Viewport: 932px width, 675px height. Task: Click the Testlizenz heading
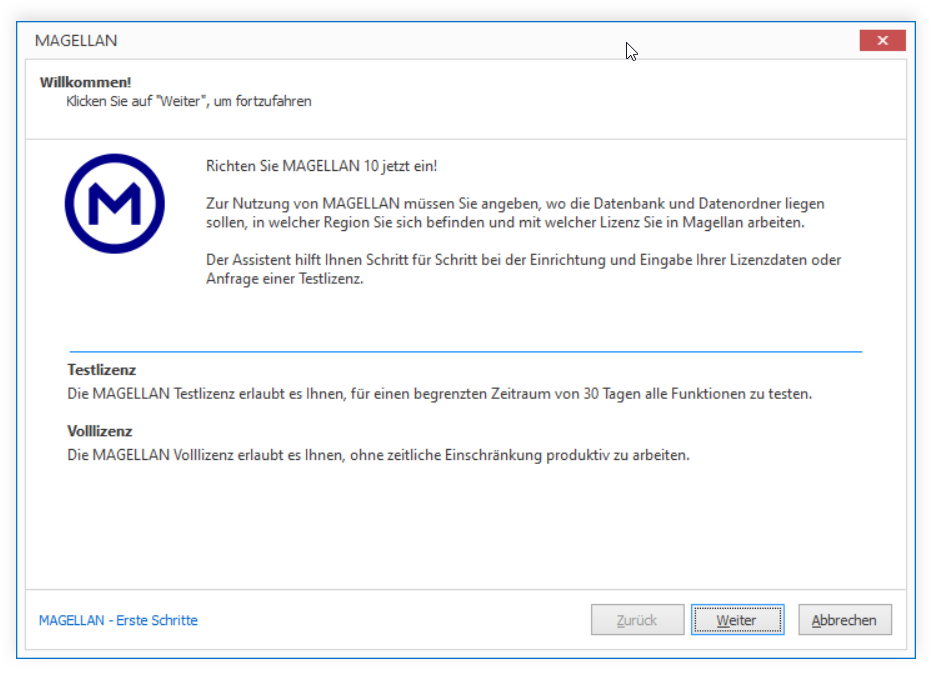(x=102, y=370)
